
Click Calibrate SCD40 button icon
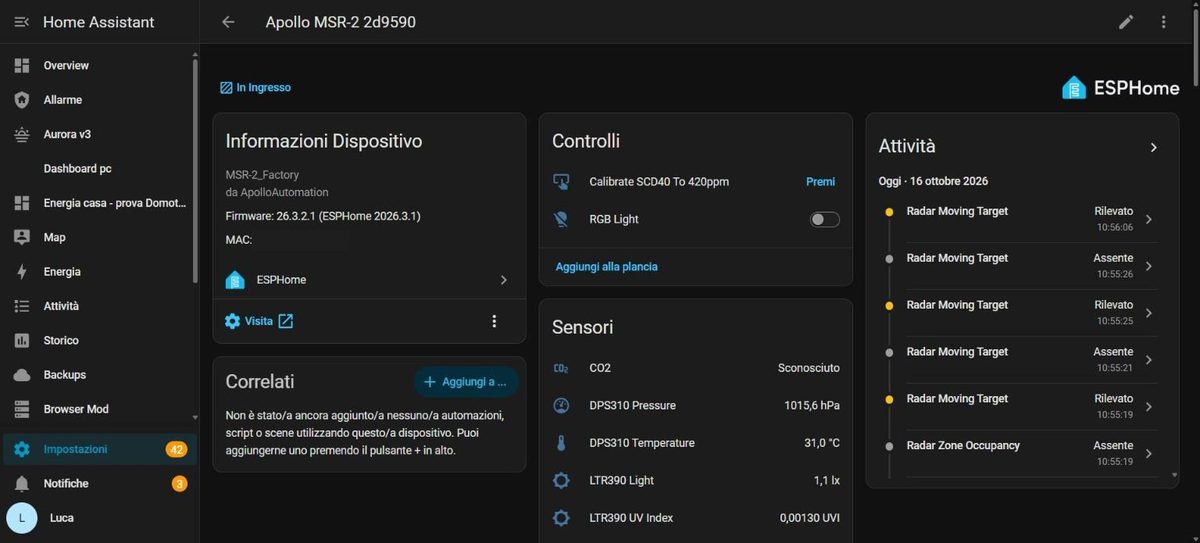pos(561,182)
